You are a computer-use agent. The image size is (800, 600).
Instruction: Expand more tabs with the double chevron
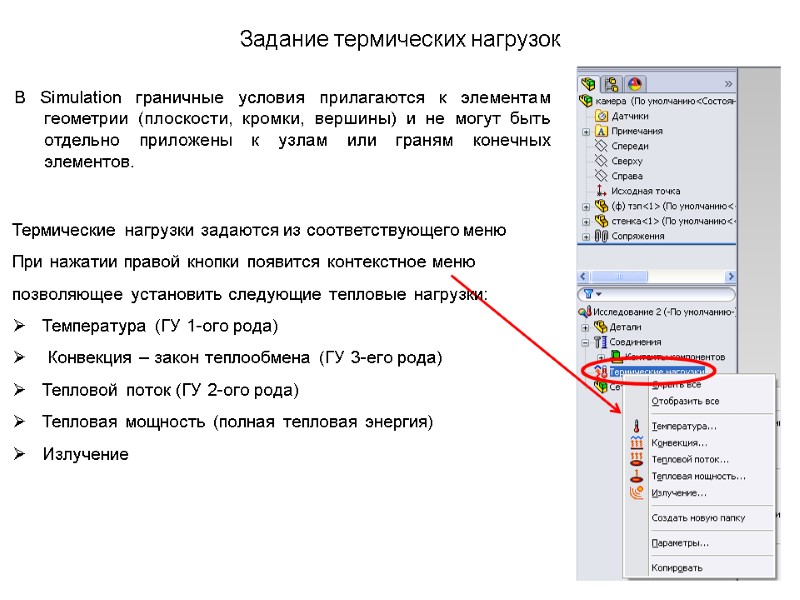point(728,84)
